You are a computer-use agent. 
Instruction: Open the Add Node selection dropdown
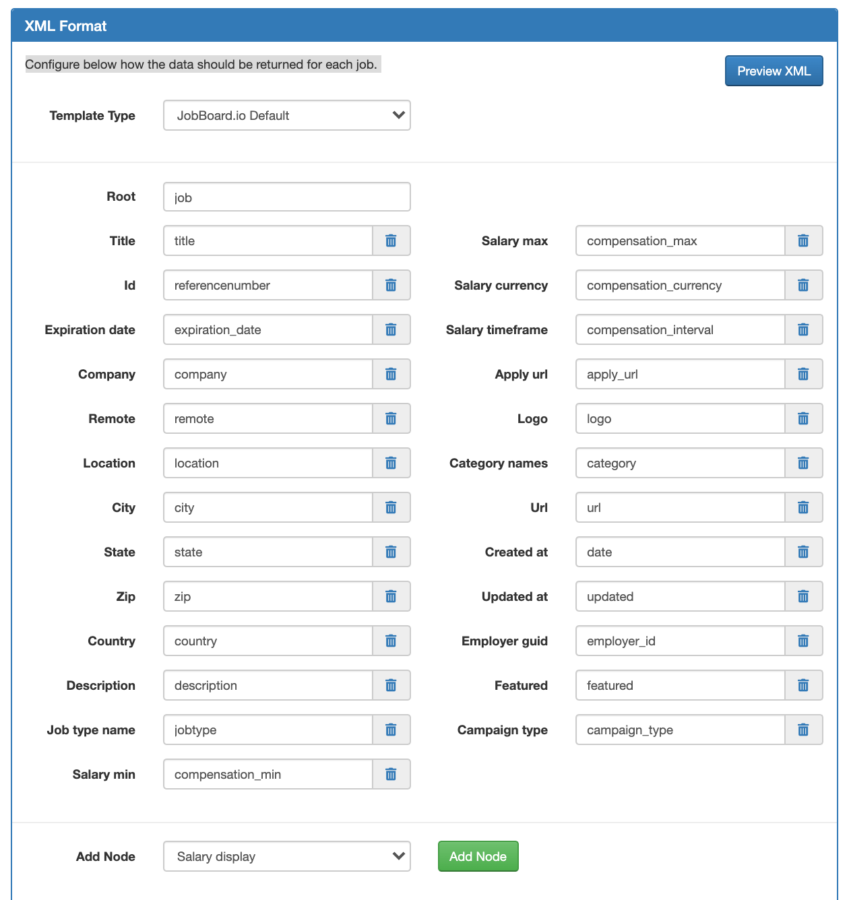(287, 856)
